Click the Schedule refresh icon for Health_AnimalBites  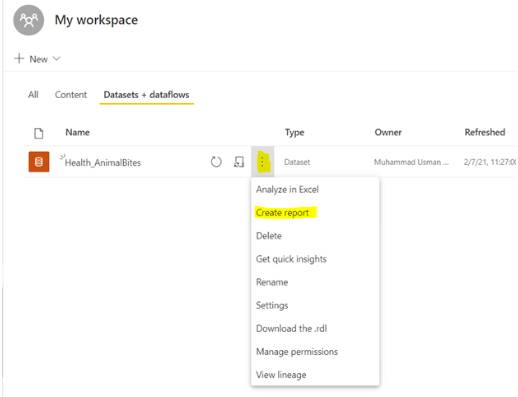pos(239,162)
